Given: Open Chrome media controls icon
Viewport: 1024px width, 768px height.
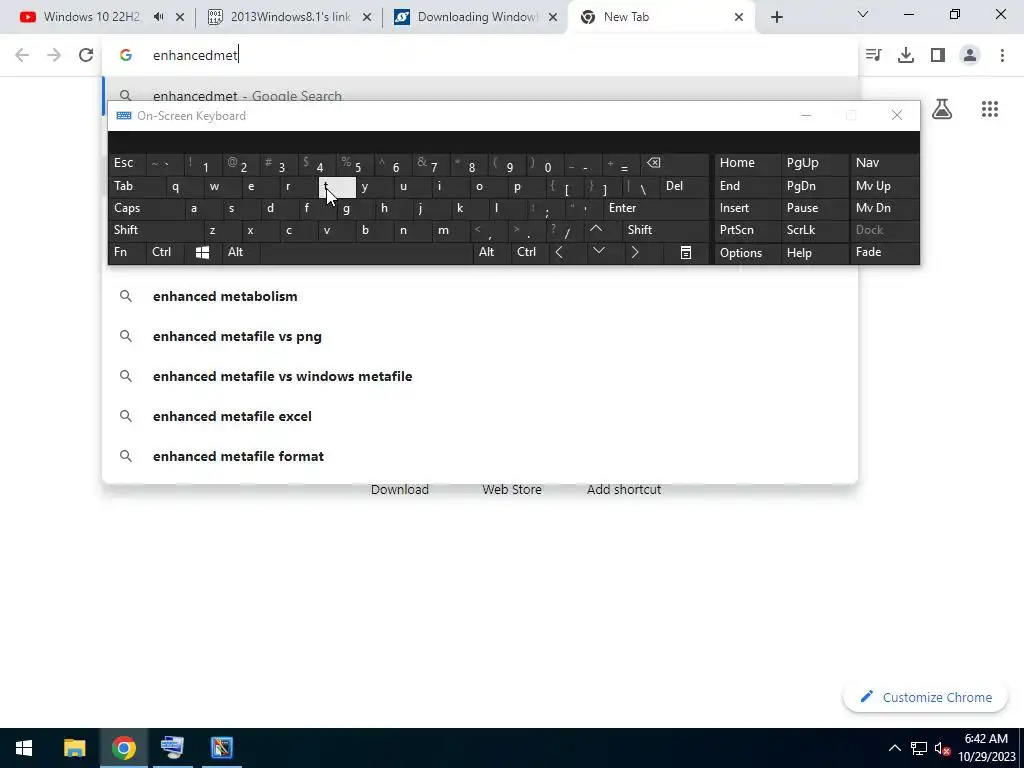Looking at the screenshot, I should (x=873, y=55).
